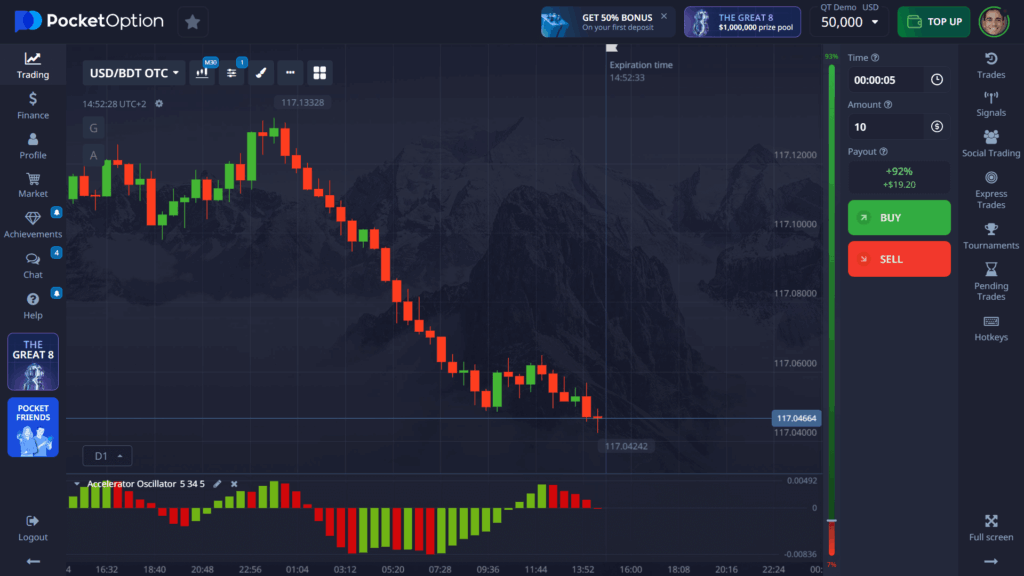
Task: Select the drawing tools brush icon
Action: click(262, 73)
